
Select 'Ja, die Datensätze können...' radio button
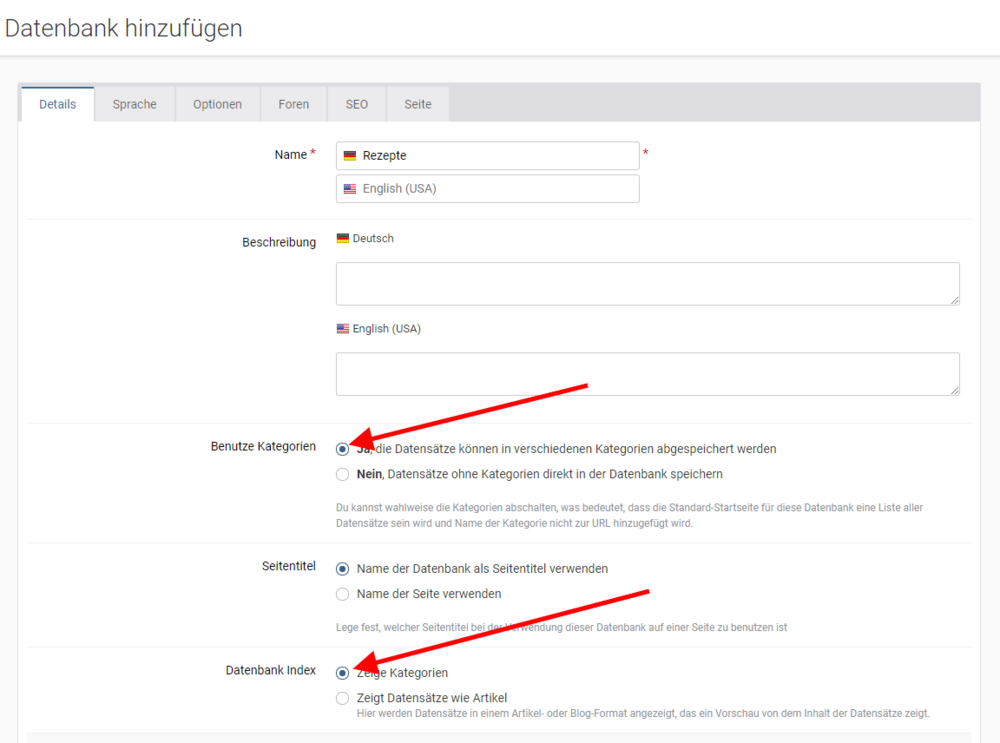(x=342, y=449)
